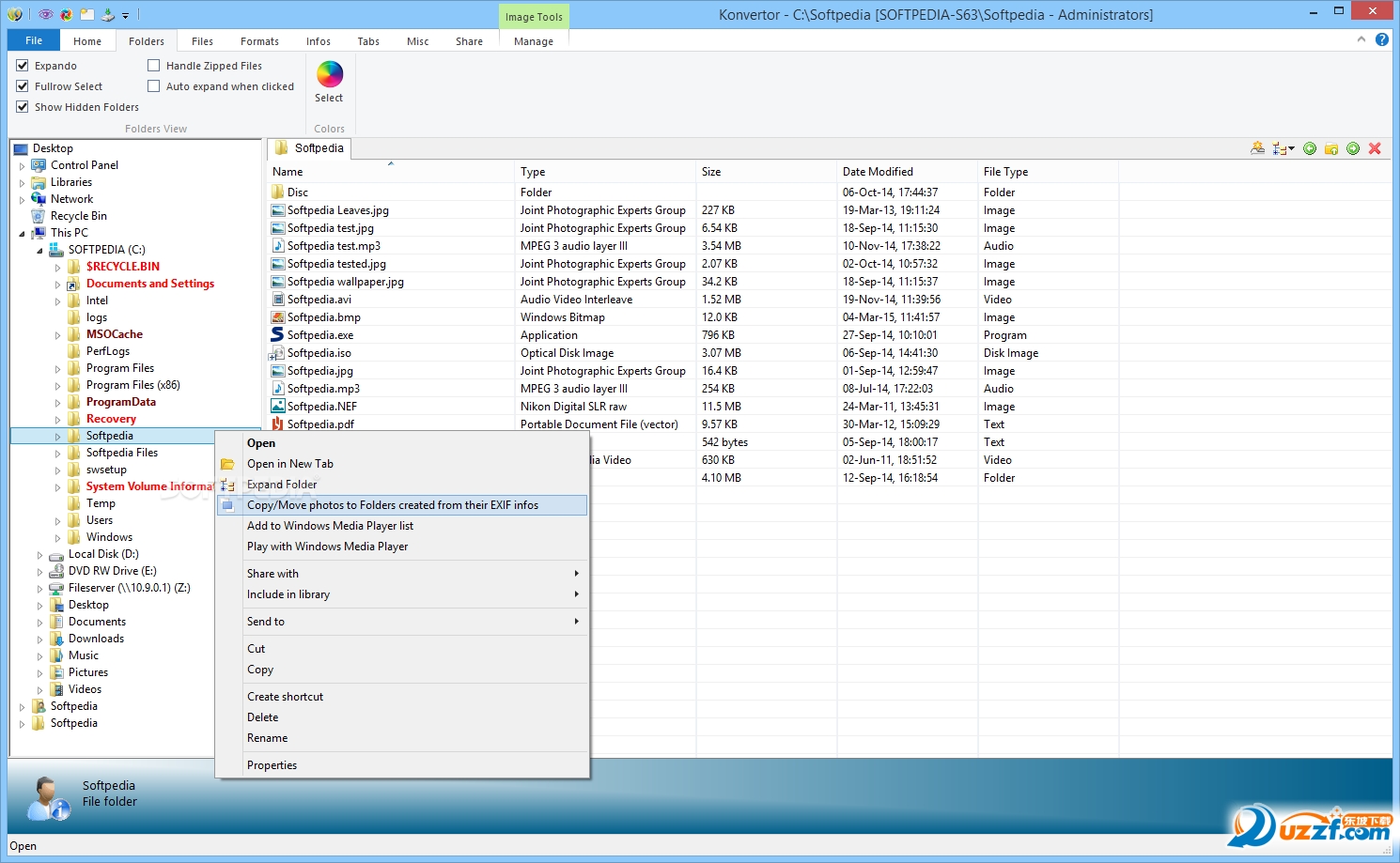Click the red X icon in tab bar
This screenshot has height=863, width=1400.
[1375, 148]
